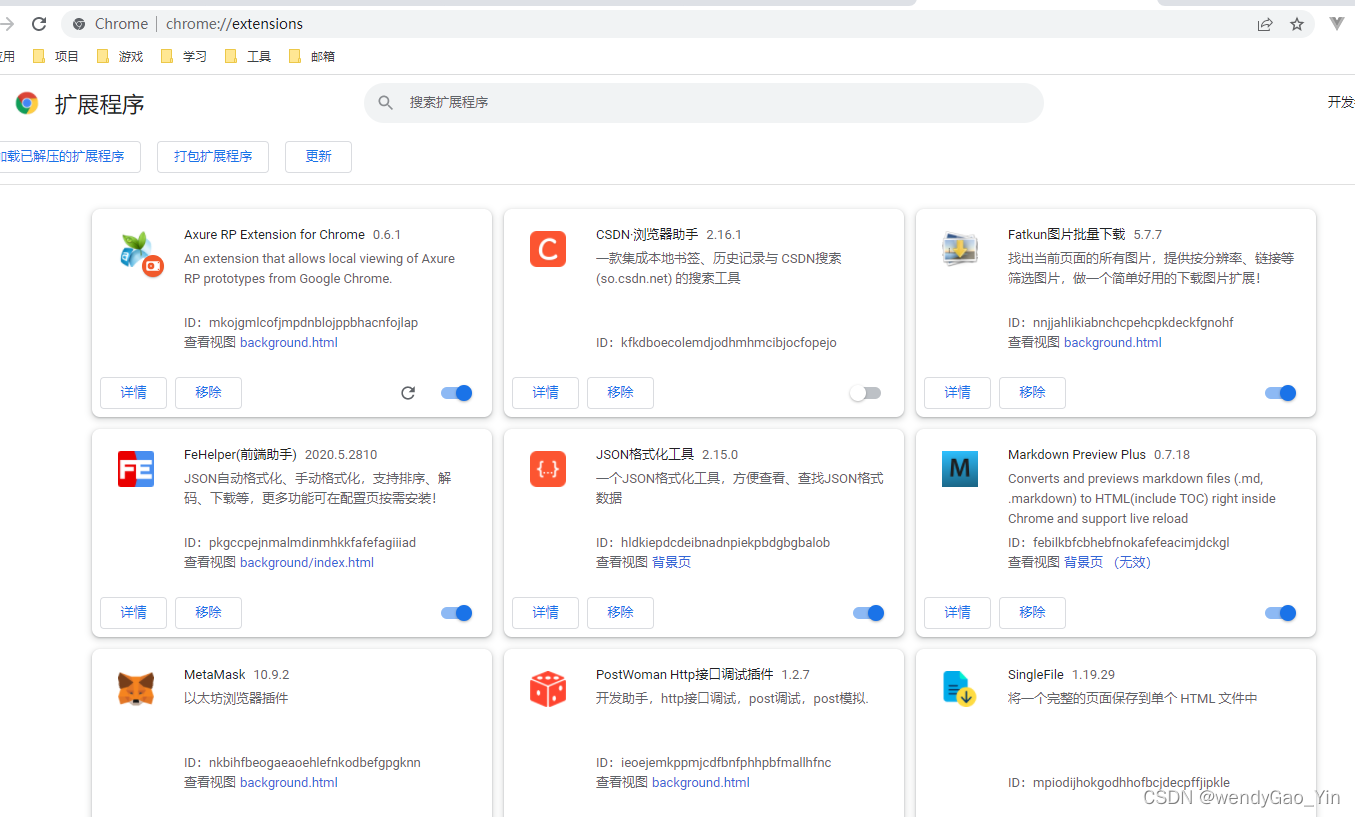
Task: Open JSON格式化工具 背景页 link
Action: pyautogui.click(x=671, y=562)
